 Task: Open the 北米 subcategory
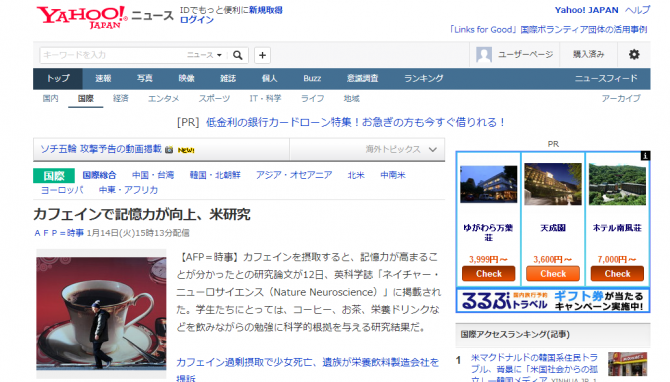356,175
